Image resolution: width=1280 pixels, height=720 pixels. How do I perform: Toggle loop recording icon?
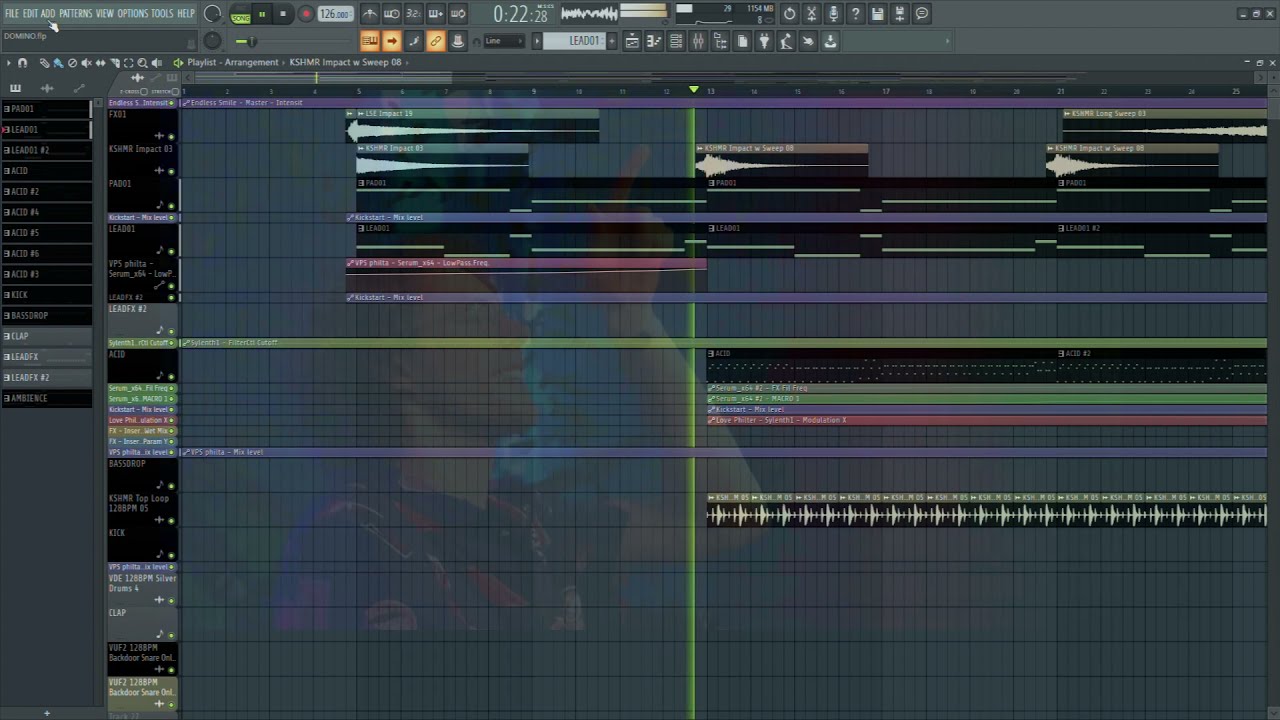pos(458,14)
